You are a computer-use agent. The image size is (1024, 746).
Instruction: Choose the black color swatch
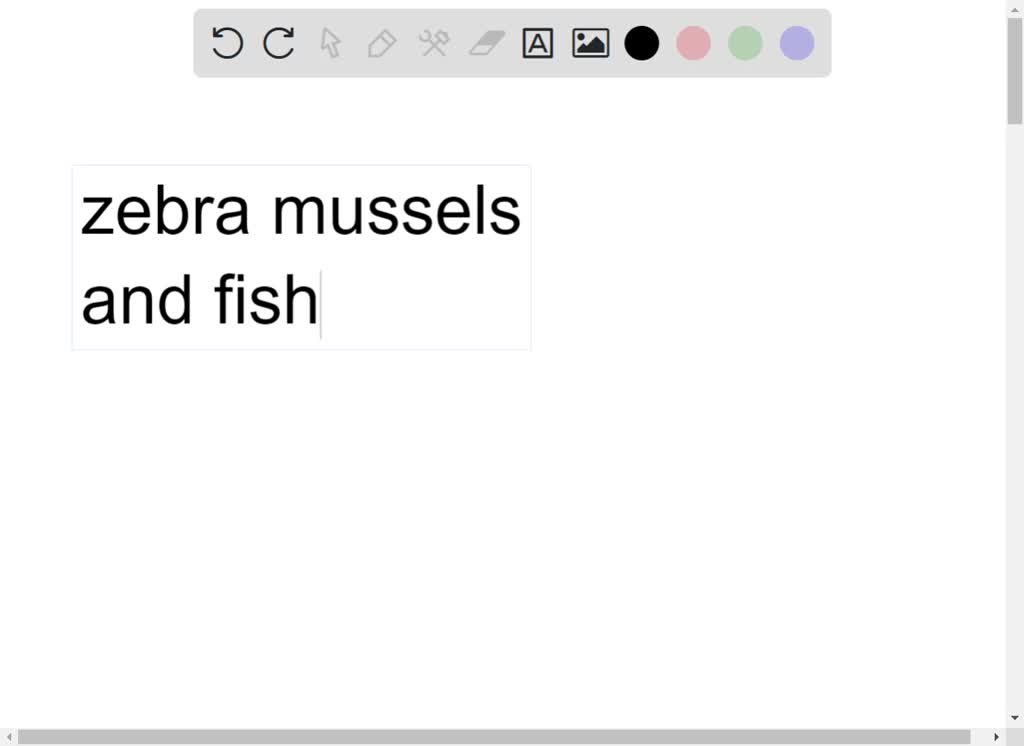click(642, 43)
